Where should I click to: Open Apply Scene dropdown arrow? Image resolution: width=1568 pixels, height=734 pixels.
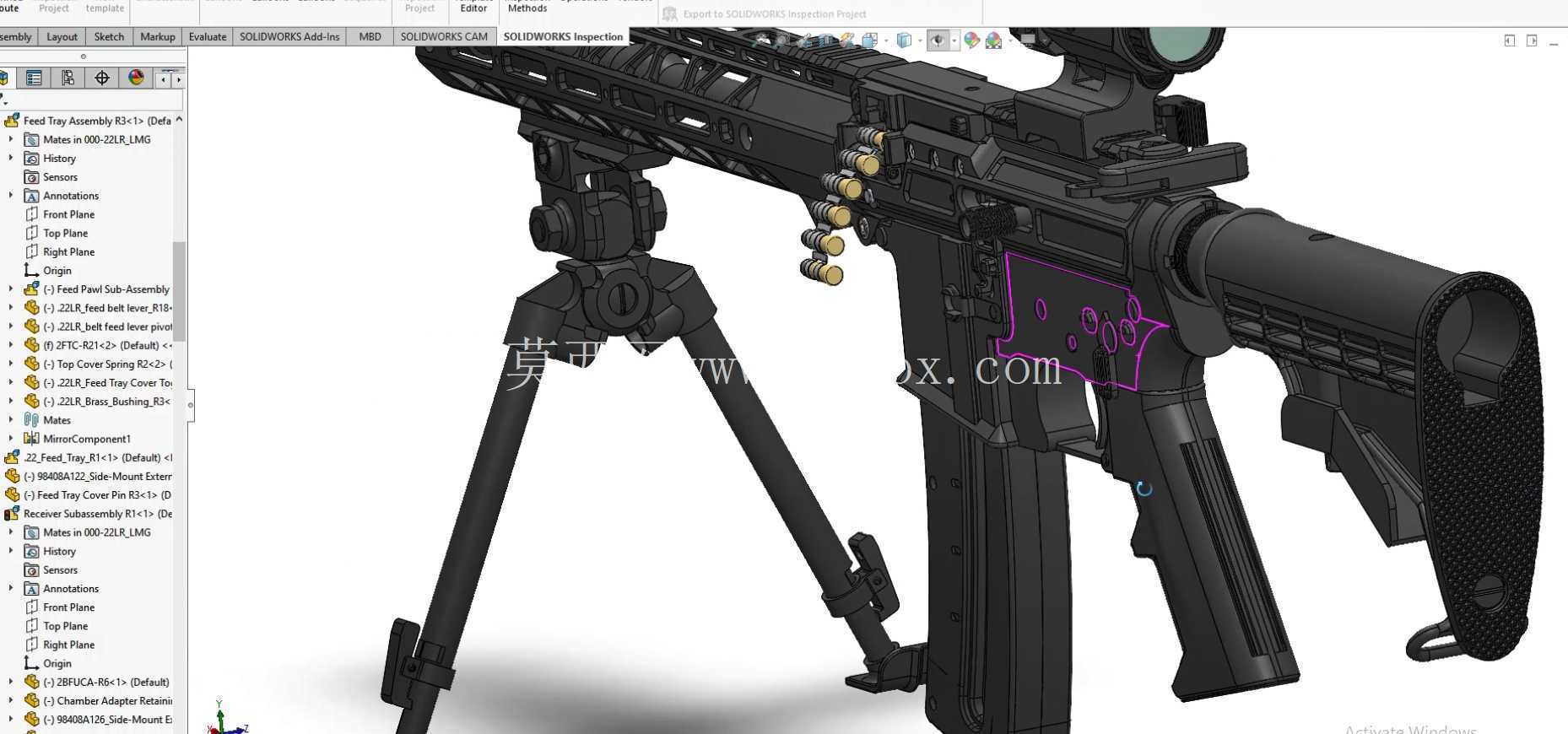click(1010, 40)
